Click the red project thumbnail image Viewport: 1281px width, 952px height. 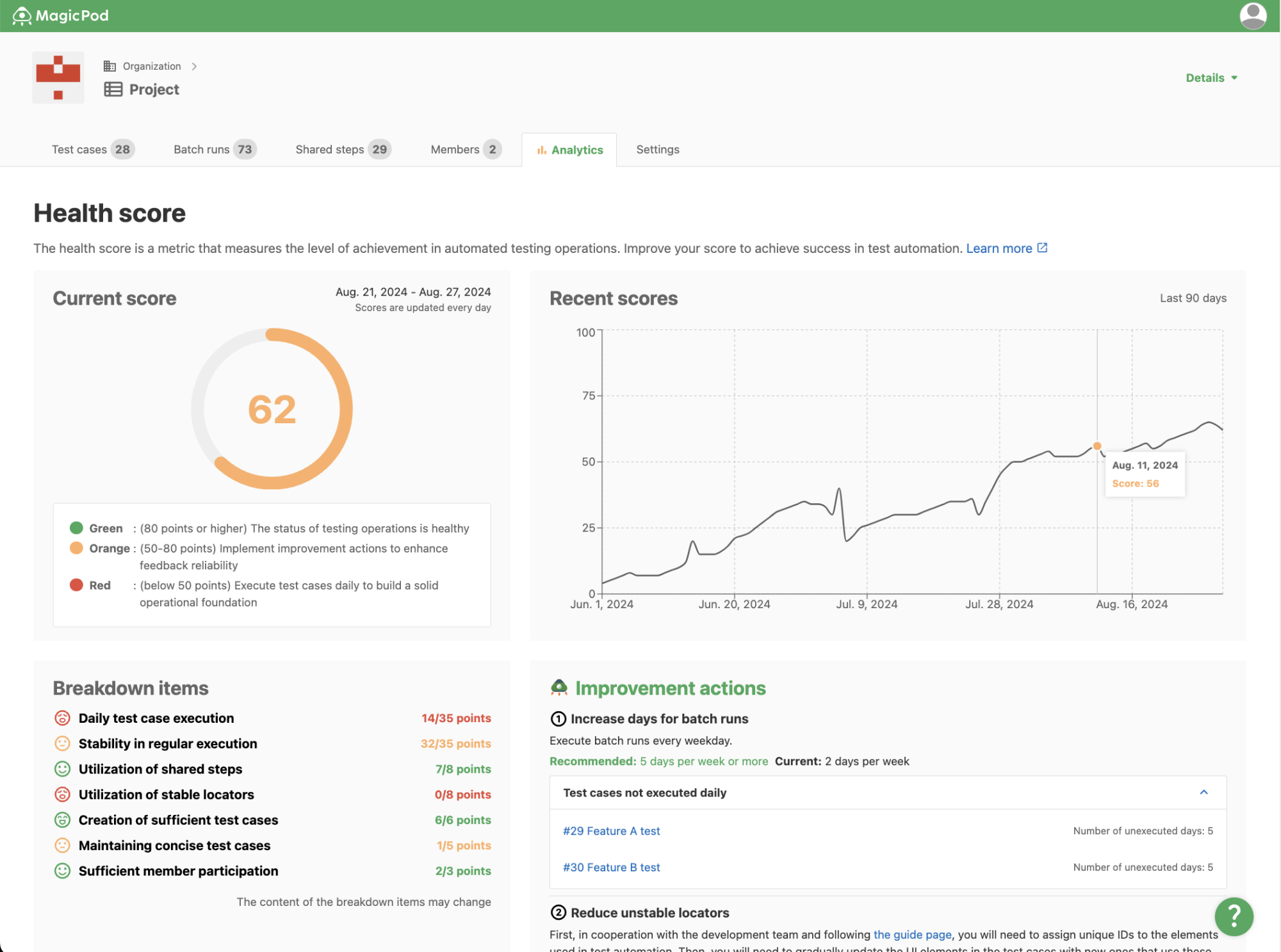pyautogui.click(x=58, y=77)
